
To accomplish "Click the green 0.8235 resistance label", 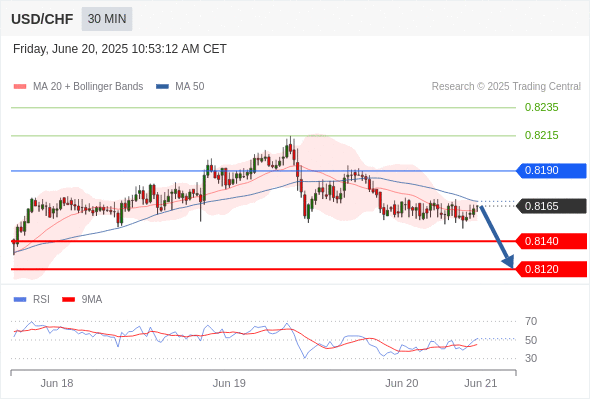I will (x=541, y=108).
